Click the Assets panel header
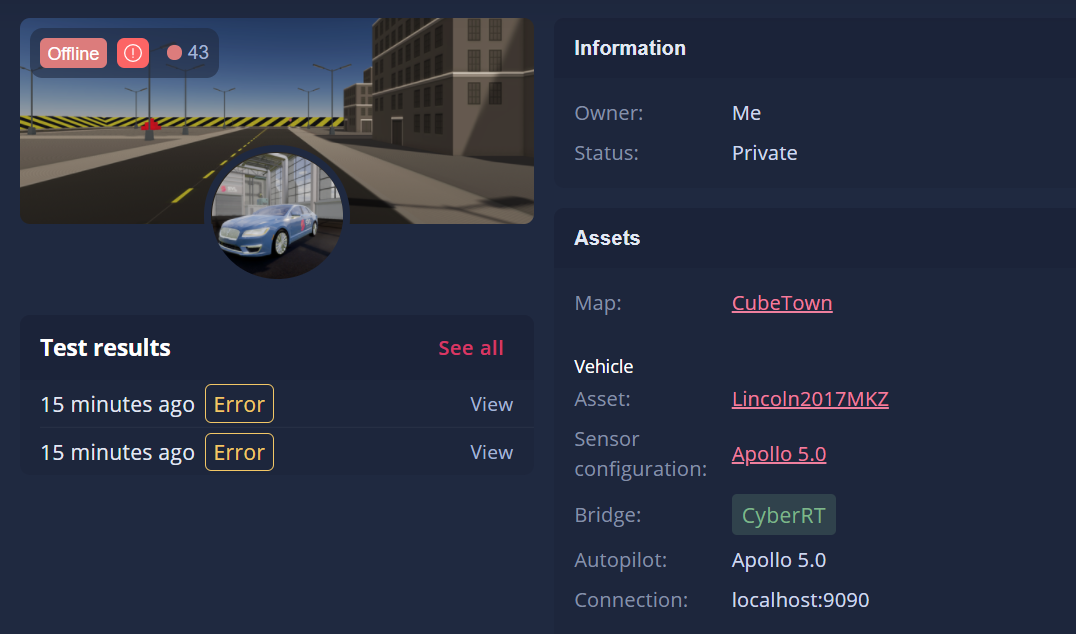Viewport: 1076px width, 634px height. coord(815,238)
